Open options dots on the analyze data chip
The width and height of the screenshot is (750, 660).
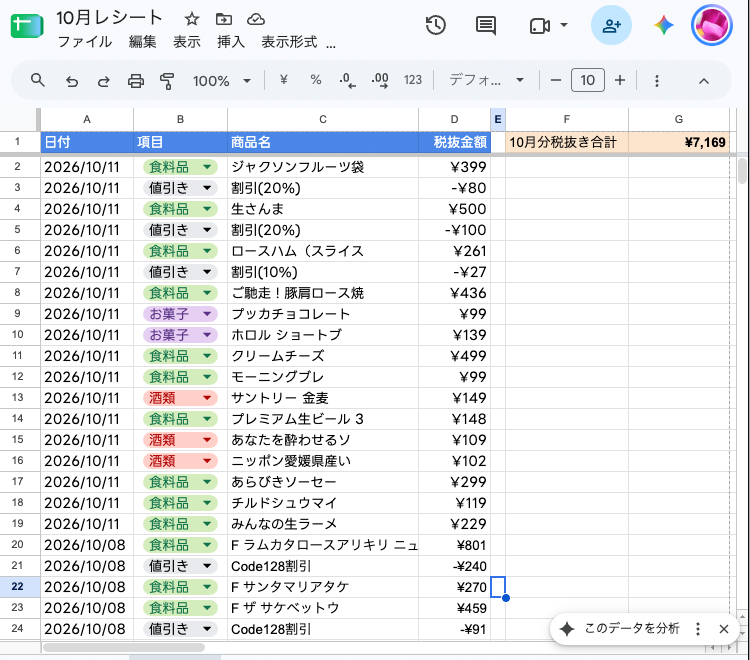[698, 629]
